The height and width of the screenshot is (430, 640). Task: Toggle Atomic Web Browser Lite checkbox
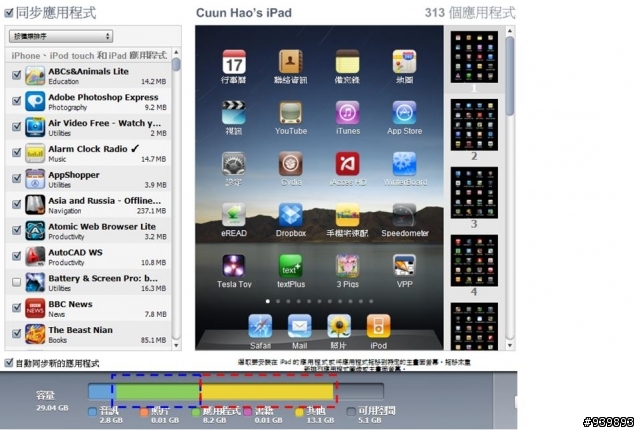pyautogui.click(x=16, y=230)
